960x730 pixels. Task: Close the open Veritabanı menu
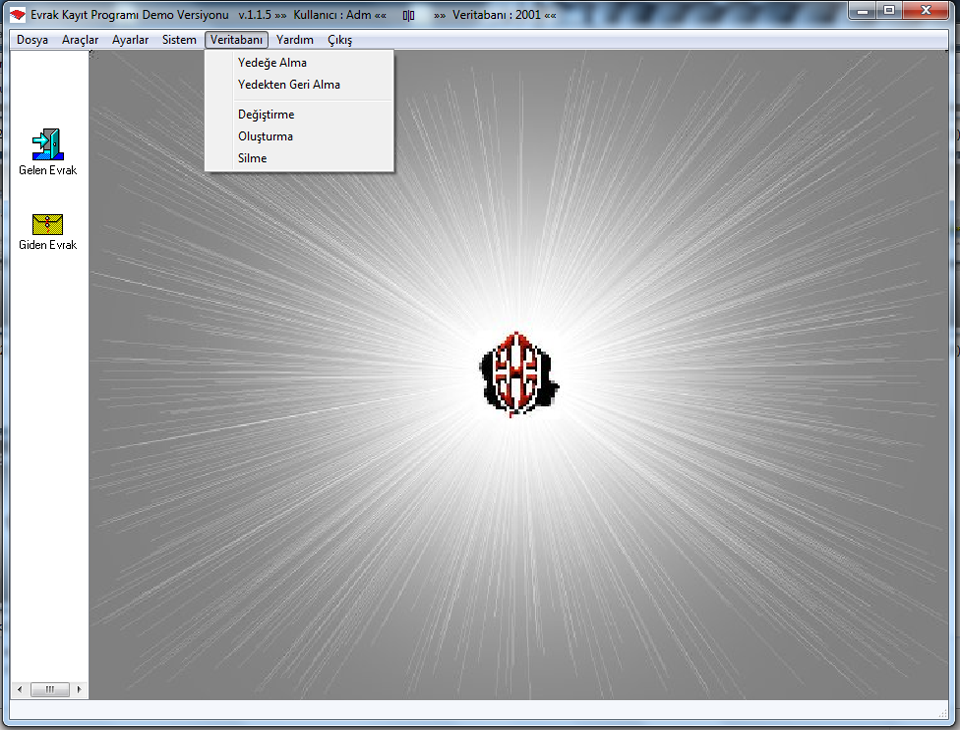tap(236, 40)
